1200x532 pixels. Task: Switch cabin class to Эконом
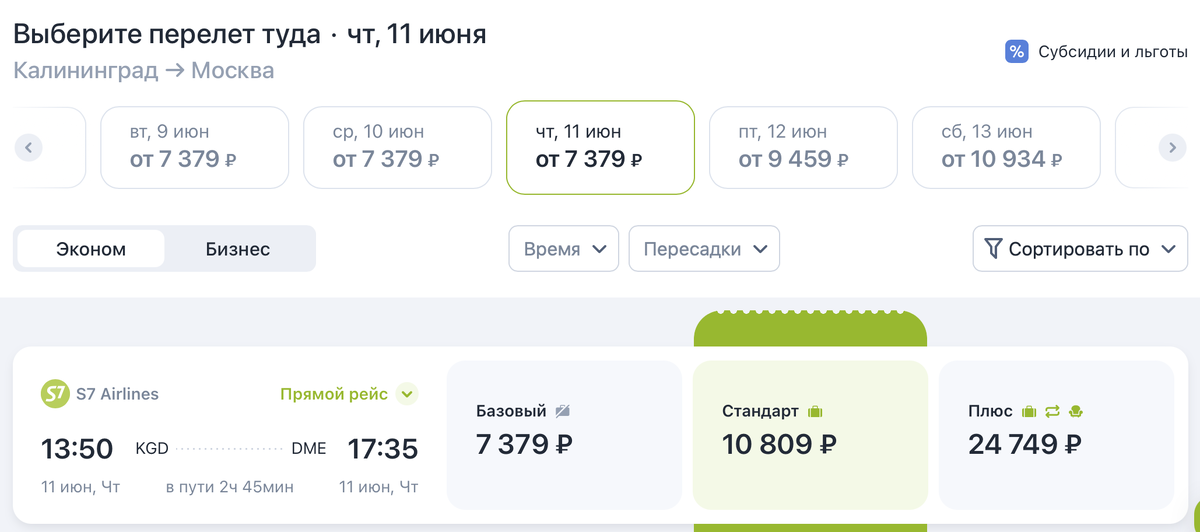(91, 249)
